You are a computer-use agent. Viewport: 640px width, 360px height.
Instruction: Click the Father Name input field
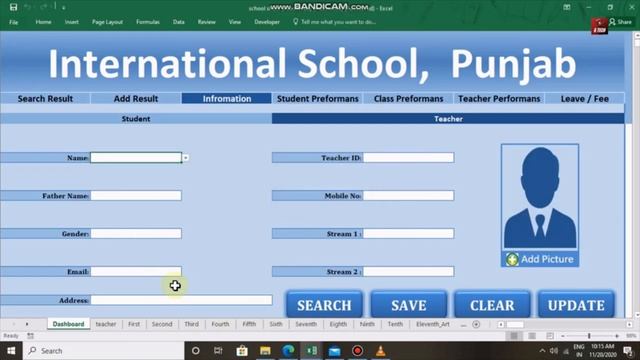136,196
